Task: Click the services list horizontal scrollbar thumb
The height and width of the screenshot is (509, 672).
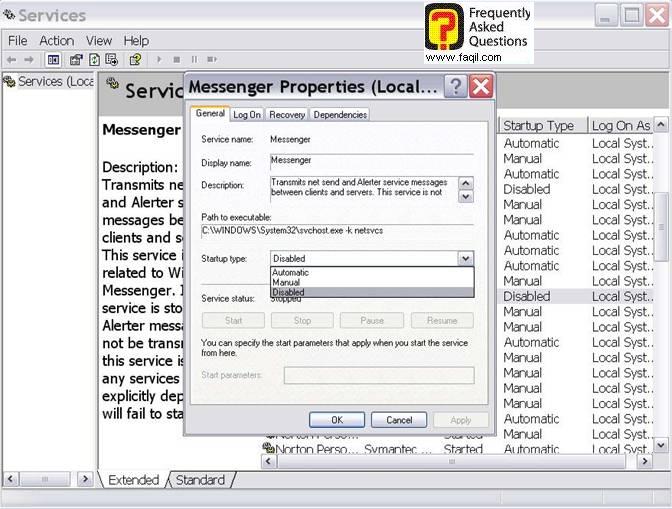Action: (x=452, y=461)
